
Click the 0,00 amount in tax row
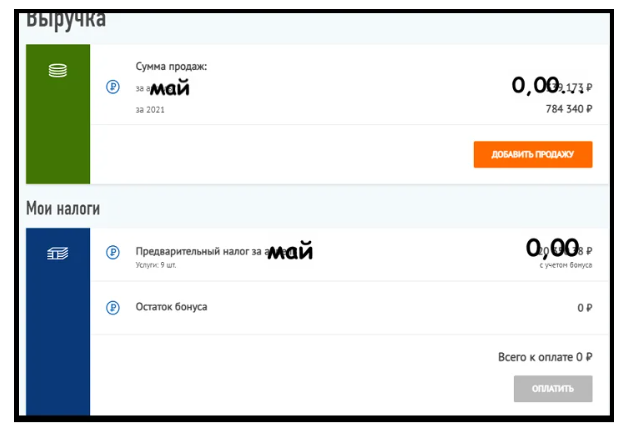(x=552, y=246)
